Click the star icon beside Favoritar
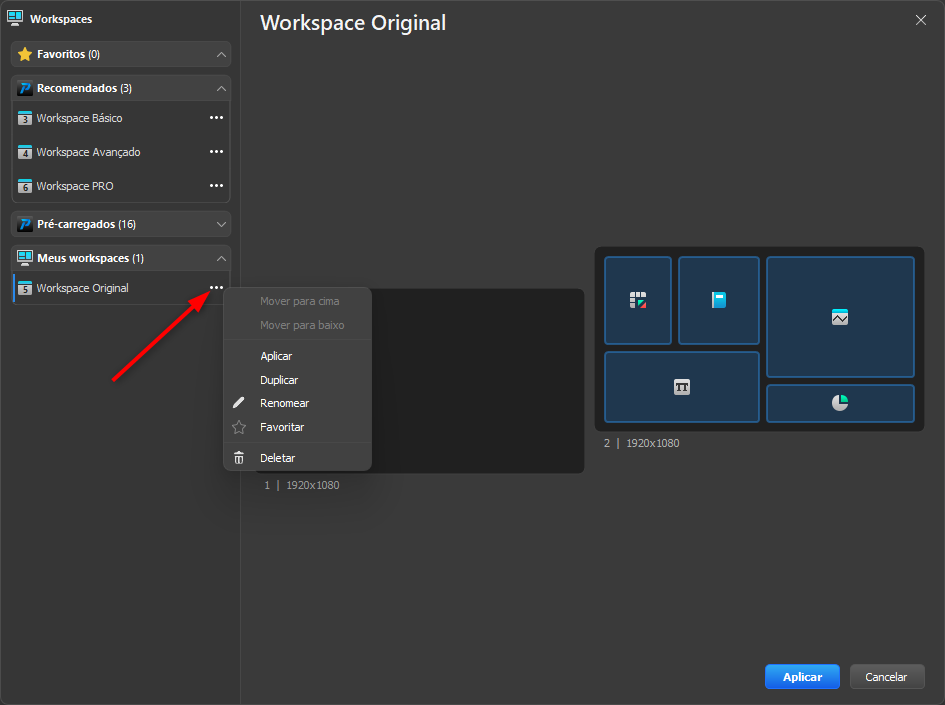The width and height of the screenshot is (945, 705). [x=239, y=427]
